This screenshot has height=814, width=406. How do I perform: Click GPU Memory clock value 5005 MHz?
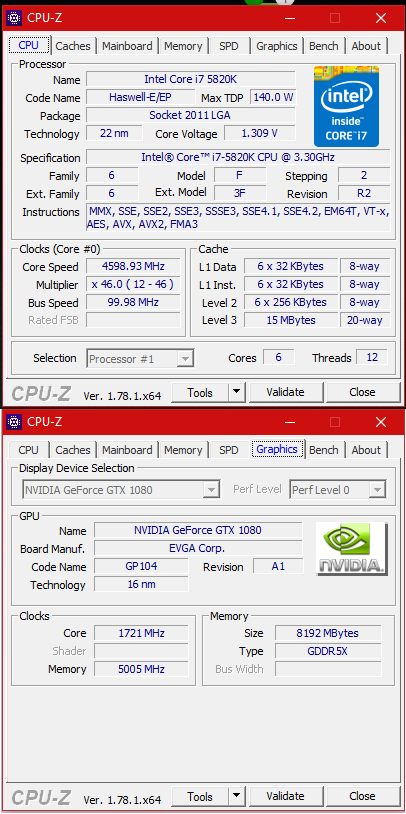[x=141, y=669]
